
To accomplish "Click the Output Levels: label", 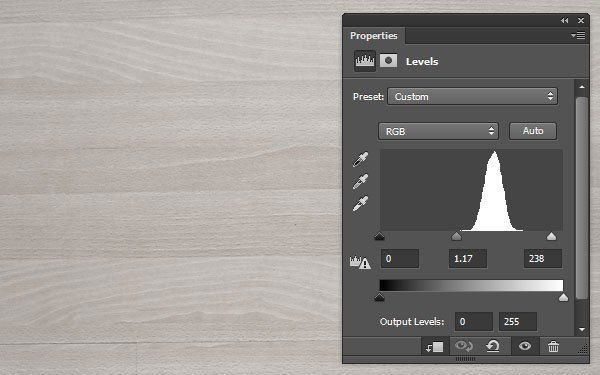I will pos(412,322).
